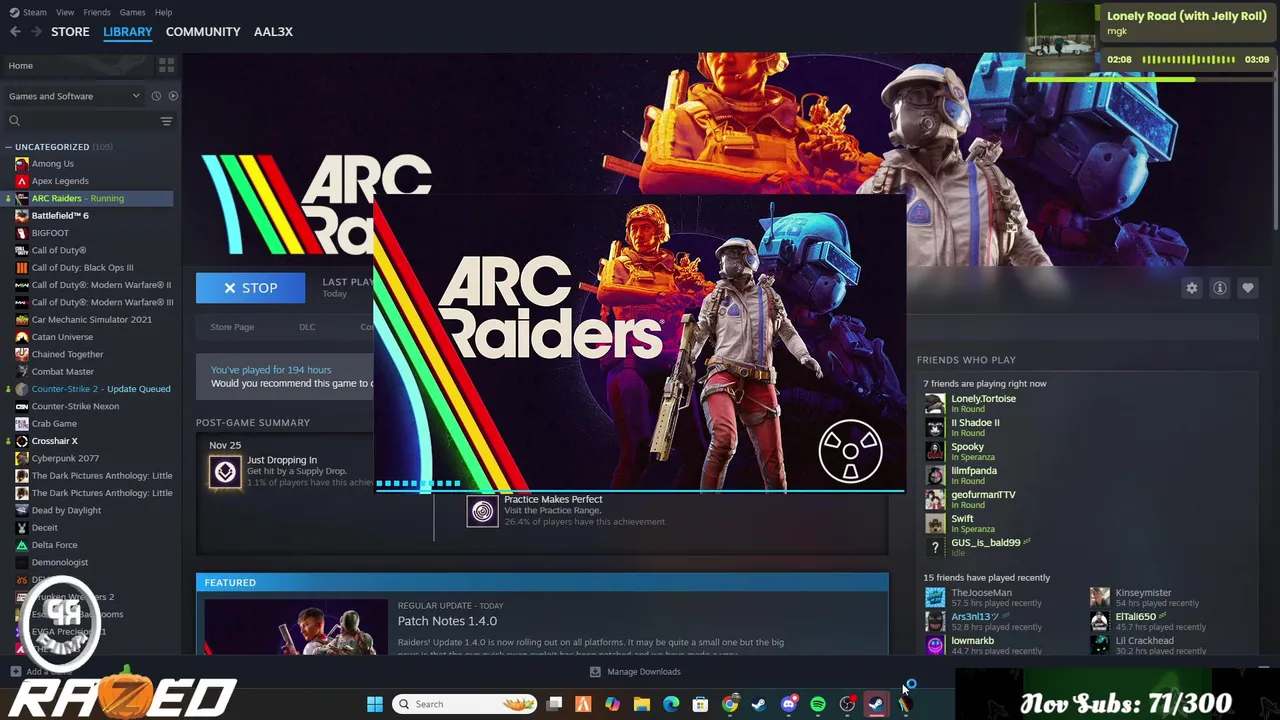Open grid view of library collections
The height and width of the screenshot is (720, 1280).
click(166, 65)
